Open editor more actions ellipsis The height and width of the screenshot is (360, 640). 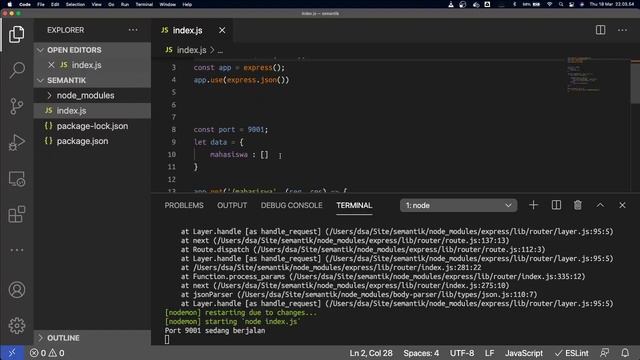(x=622, y=30)
